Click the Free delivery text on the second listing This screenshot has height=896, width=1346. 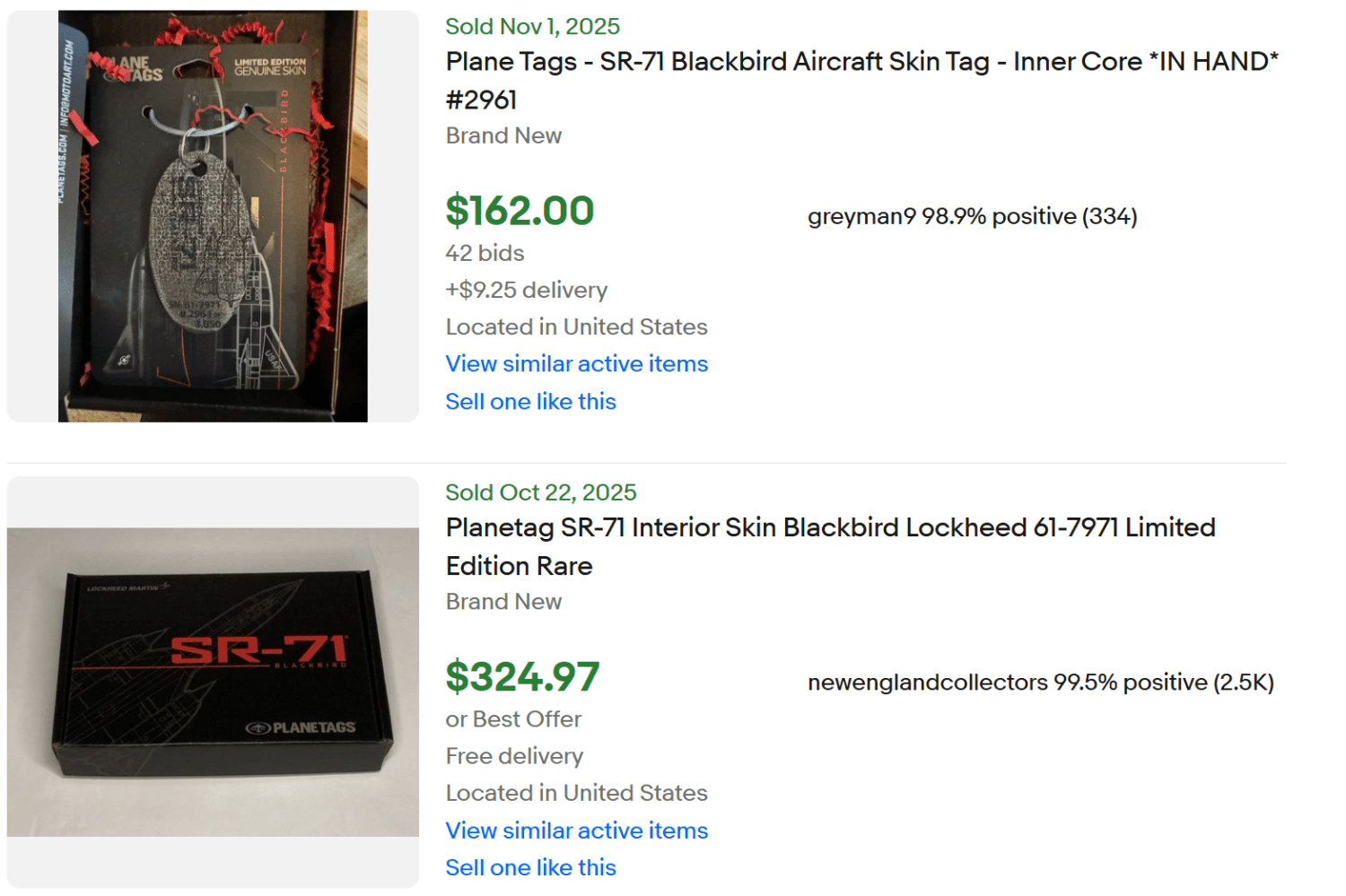[513, 756]
